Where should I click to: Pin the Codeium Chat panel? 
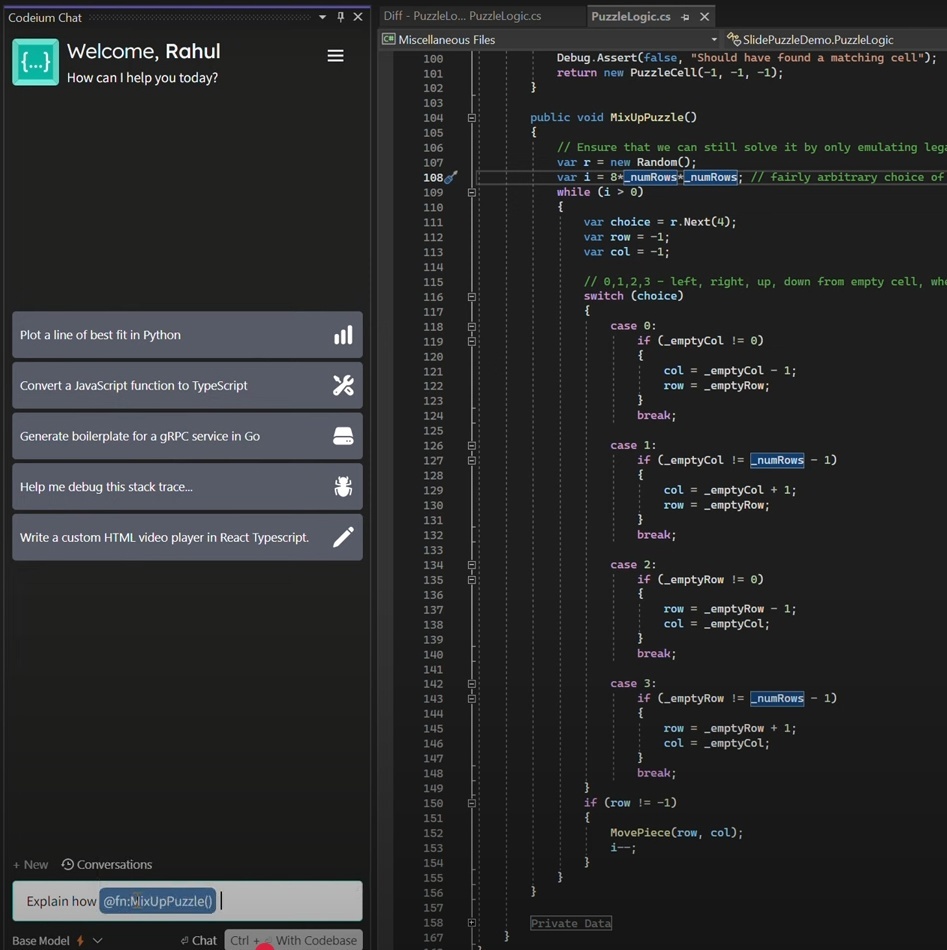pyautogui.click(x=341, y=17)
